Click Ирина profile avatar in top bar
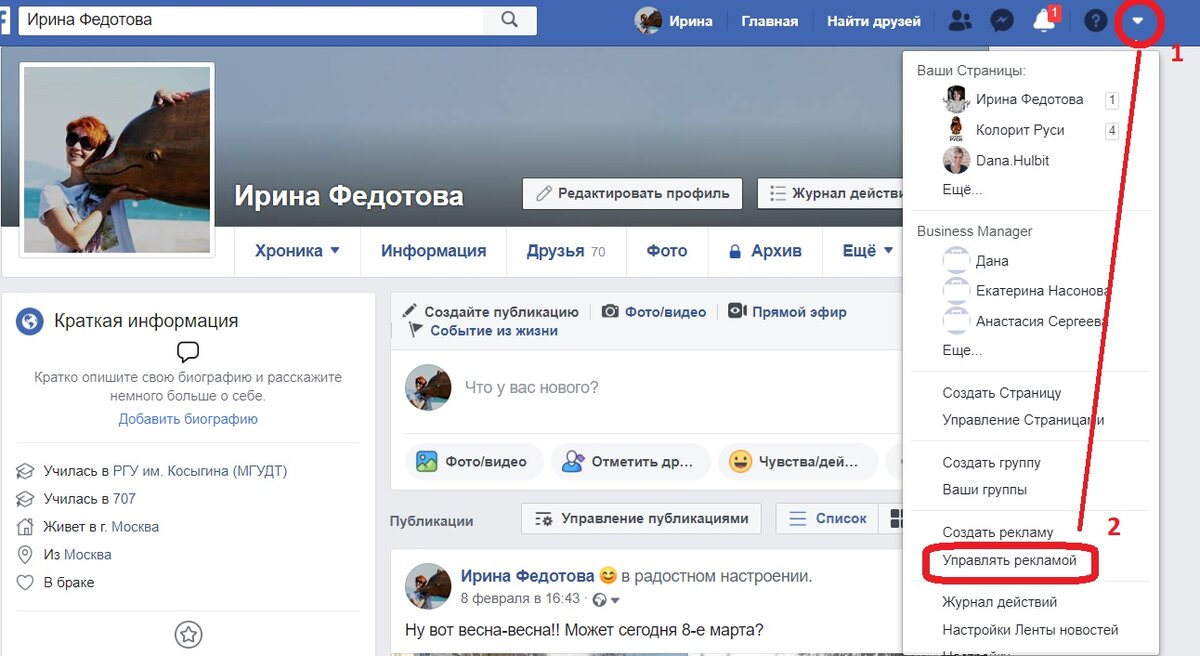The width and height of the screenshot is (1200, 656). (x=649, y=20)
